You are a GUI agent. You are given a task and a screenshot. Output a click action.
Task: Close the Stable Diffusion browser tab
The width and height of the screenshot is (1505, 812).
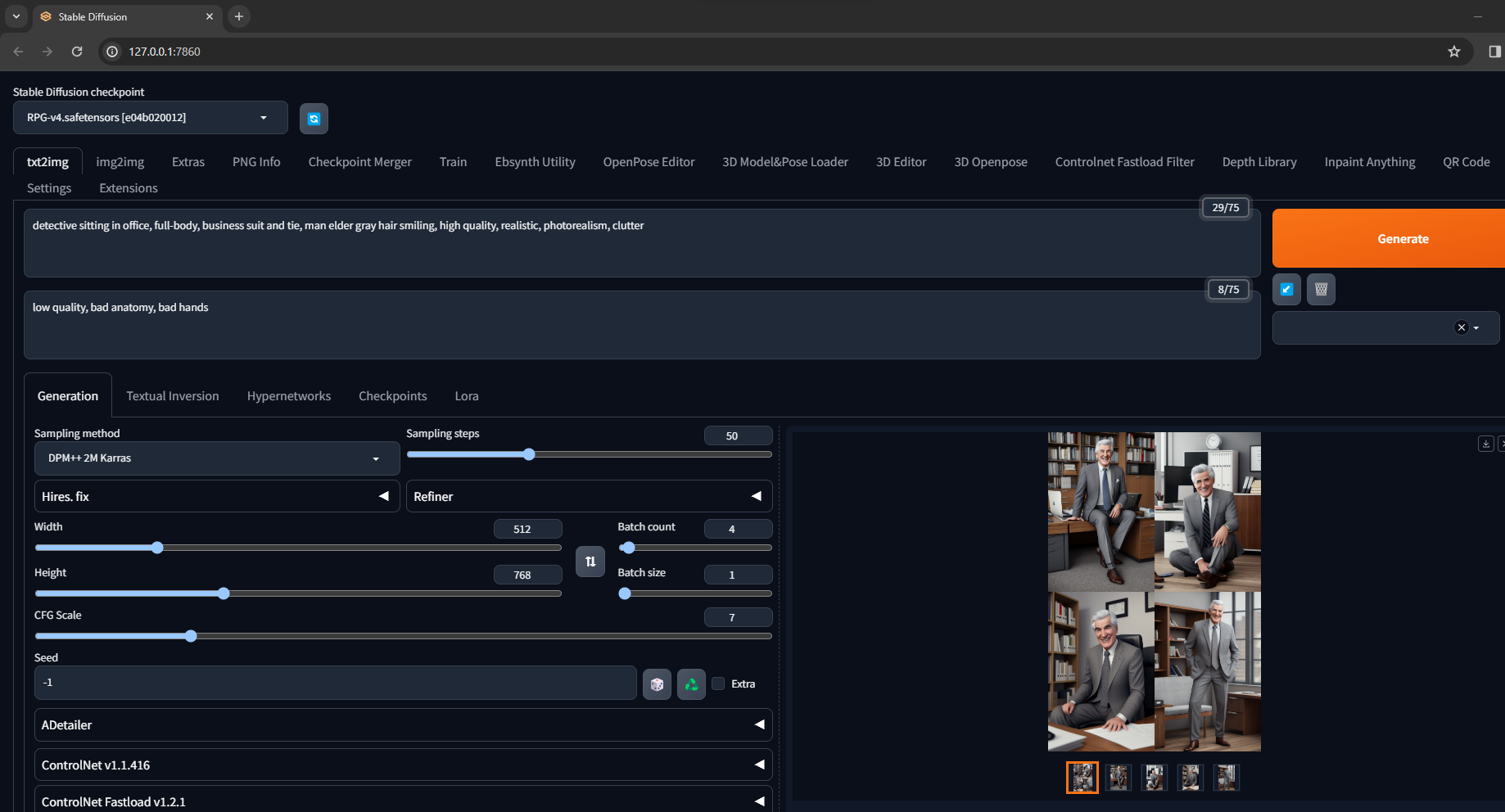tap(210, 16)
